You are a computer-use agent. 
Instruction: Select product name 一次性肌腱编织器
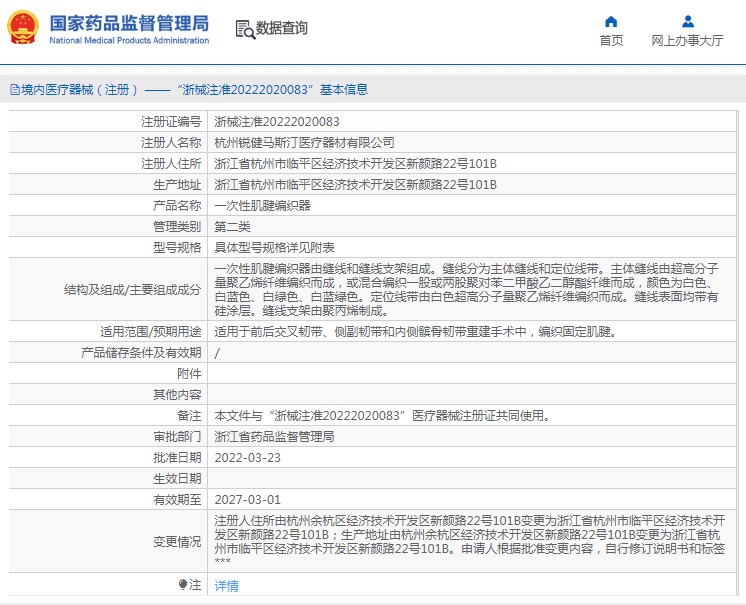click(263, 205)
